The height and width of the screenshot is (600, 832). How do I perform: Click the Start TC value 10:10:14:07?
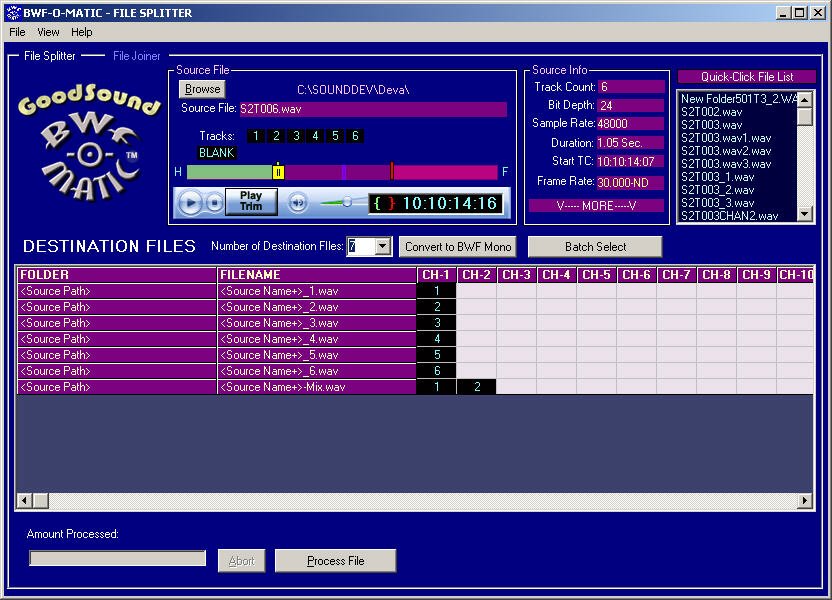click(x=630, y=161)
